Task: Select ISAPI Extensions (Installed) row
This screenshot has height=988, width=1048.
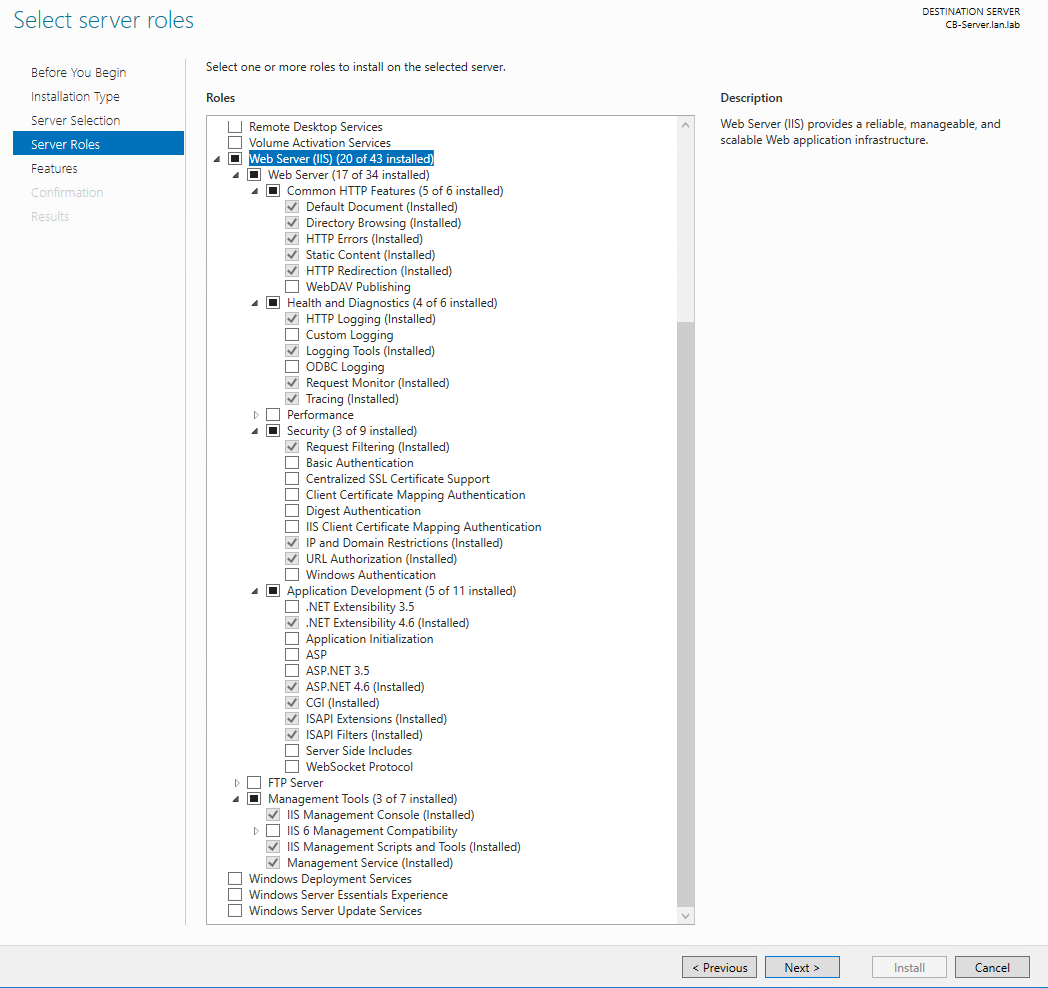Action: click(x=376, y=719)
